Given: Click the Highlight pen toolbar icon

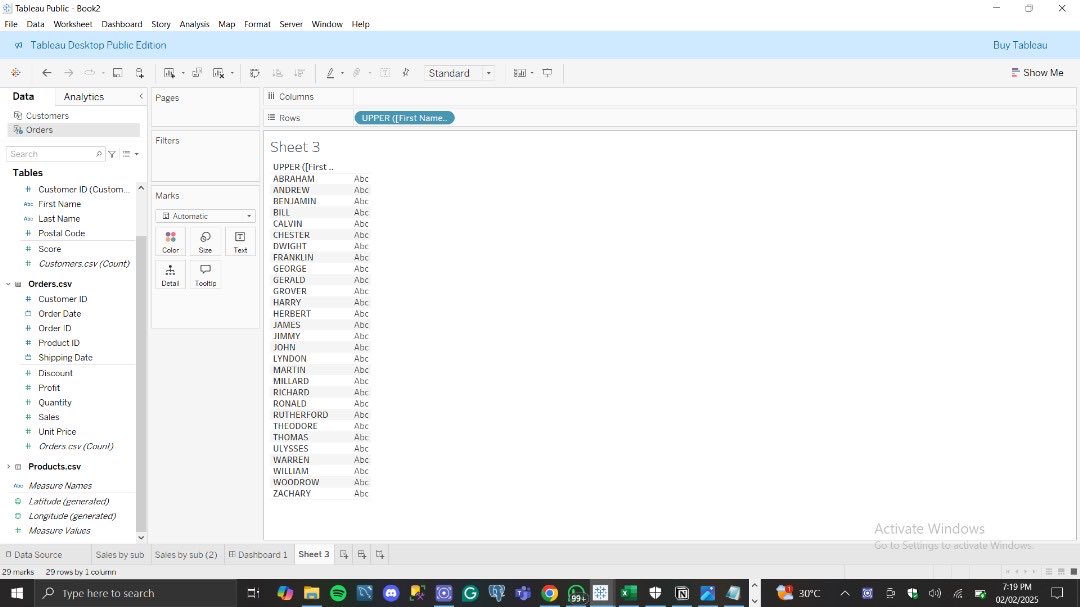Looking at the screenshot, I should pyautogui.click(x=331, y=72).
